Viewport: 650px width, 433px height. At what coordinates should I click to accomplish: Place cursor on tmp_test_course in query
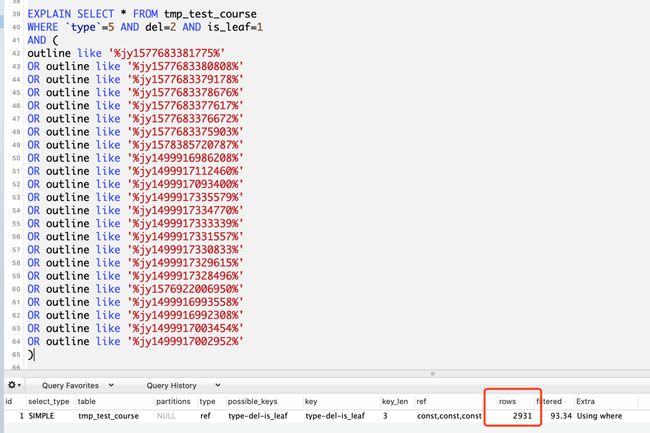click(x=210, y=14)
